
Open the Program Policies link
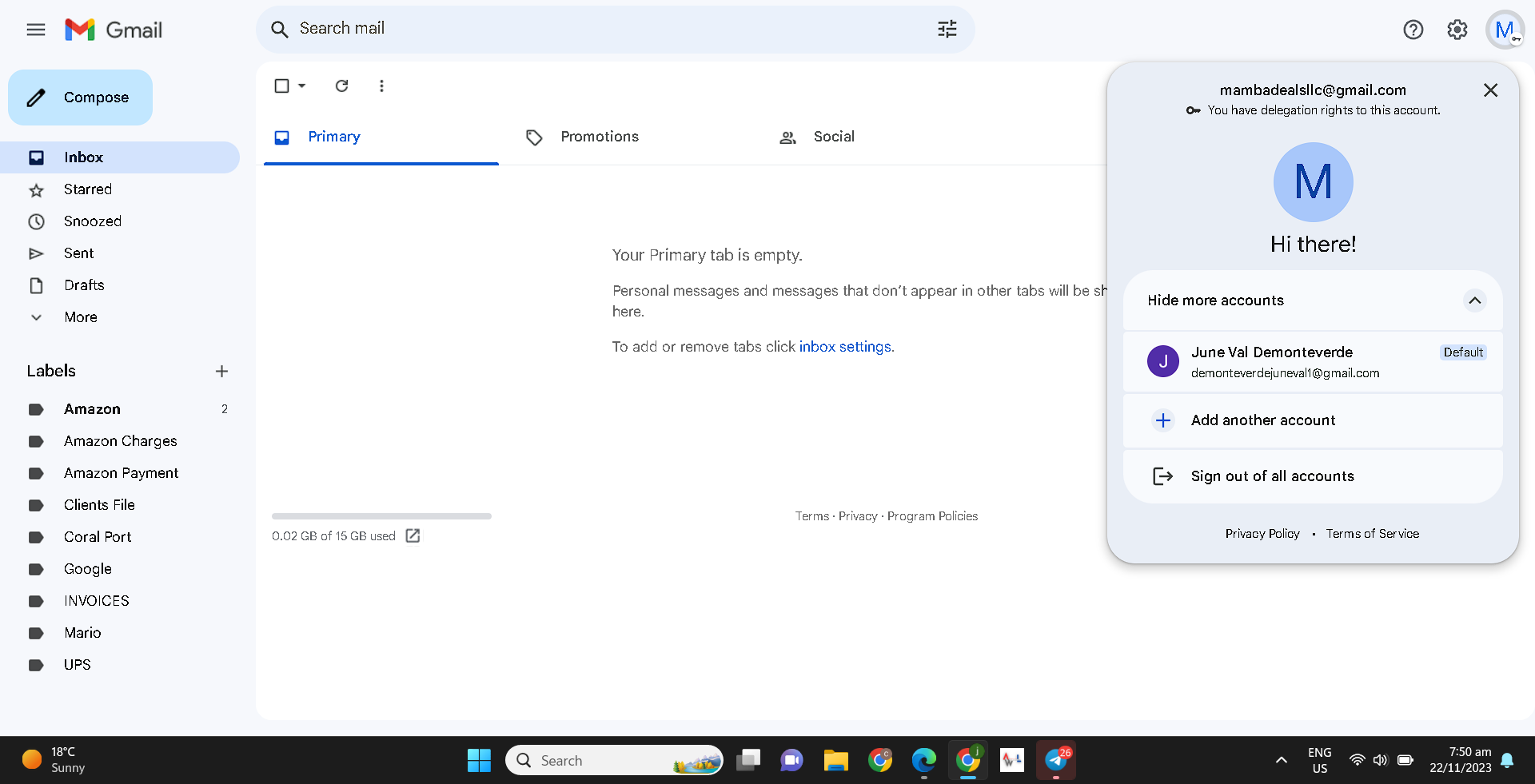932,516
